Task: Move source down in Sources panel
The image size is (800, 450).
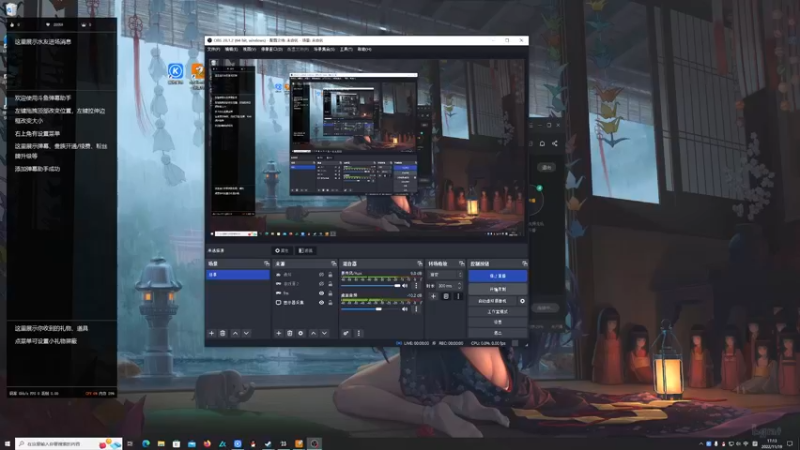Action: point(324,333)
